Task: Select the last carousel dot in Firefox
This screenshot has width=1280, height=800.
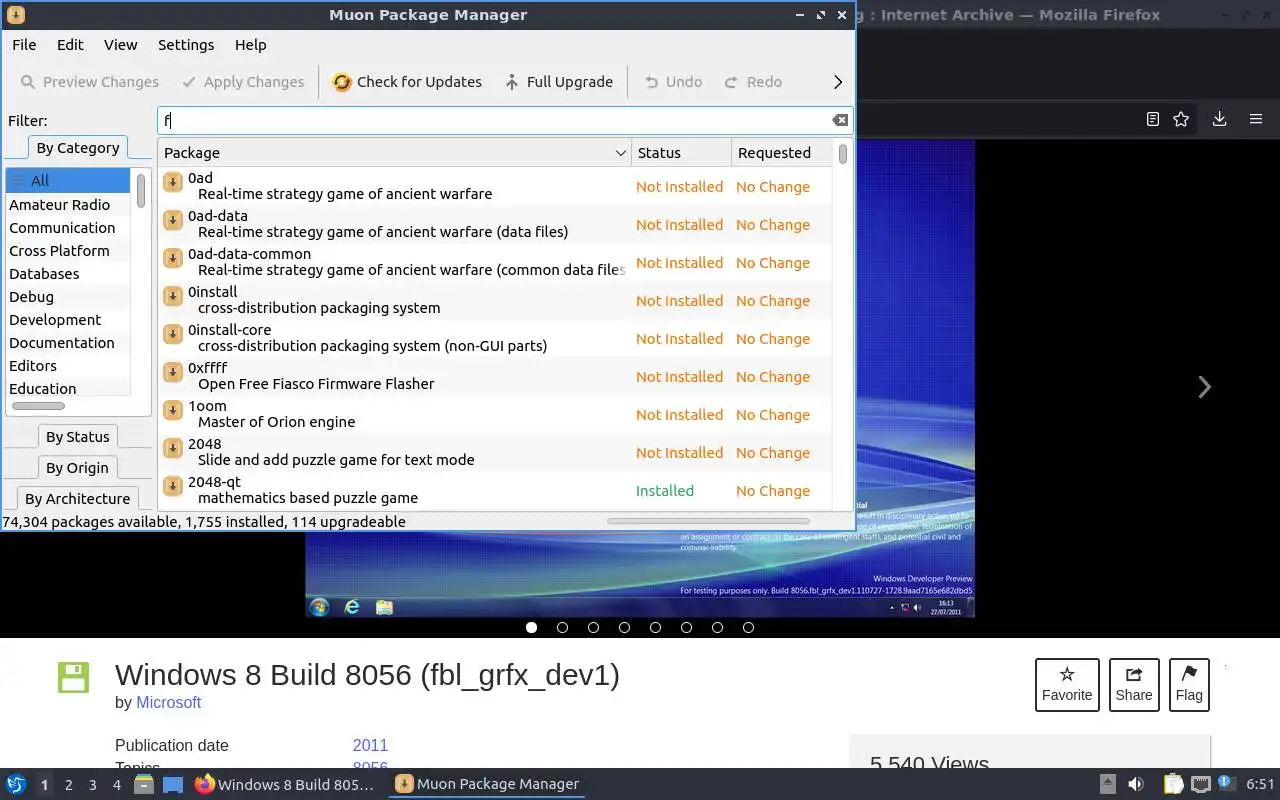Action: (x=748, y=628)
